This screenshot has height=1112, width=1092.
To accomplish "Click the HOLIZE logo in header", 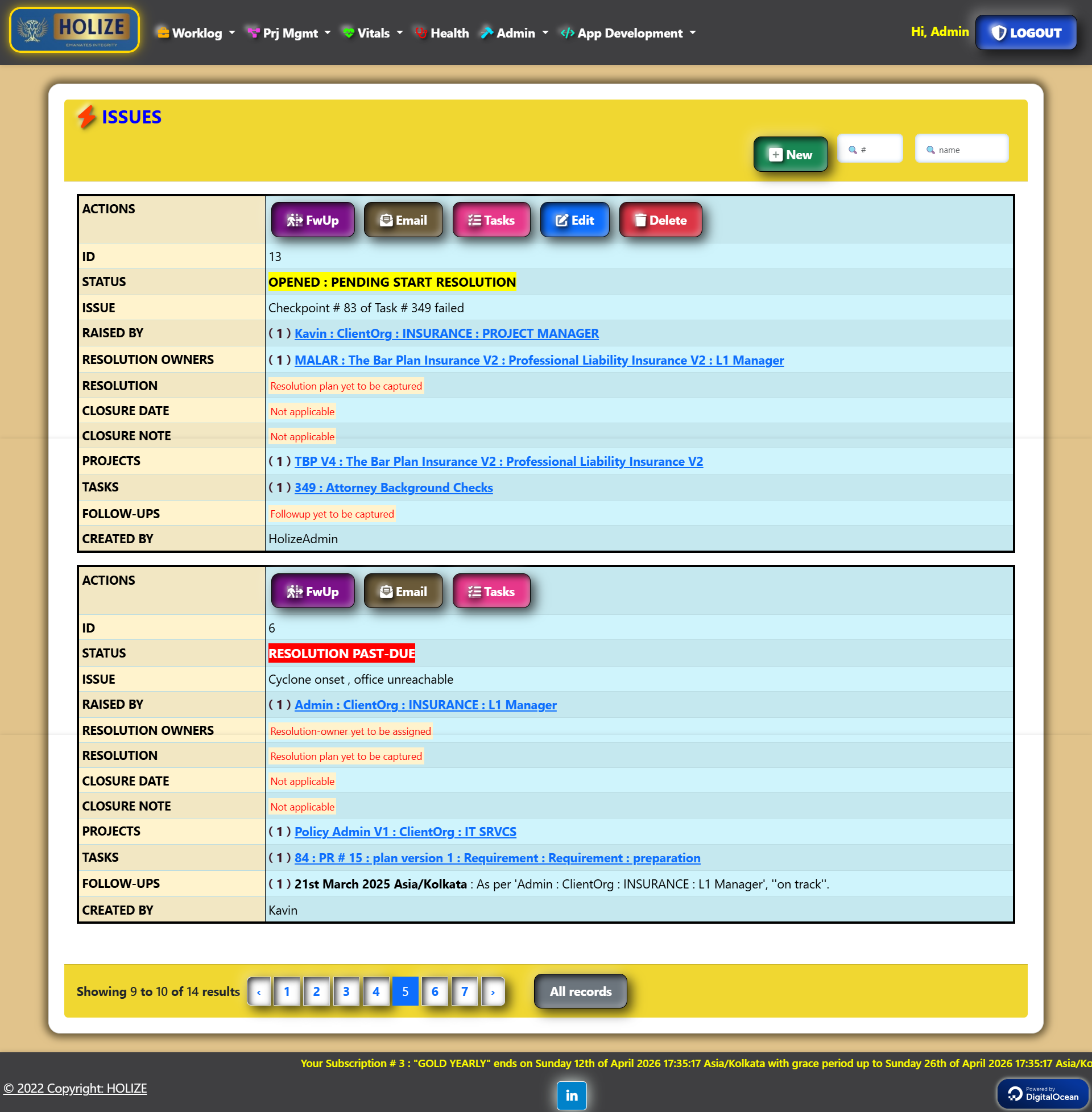I will point(75,30).
